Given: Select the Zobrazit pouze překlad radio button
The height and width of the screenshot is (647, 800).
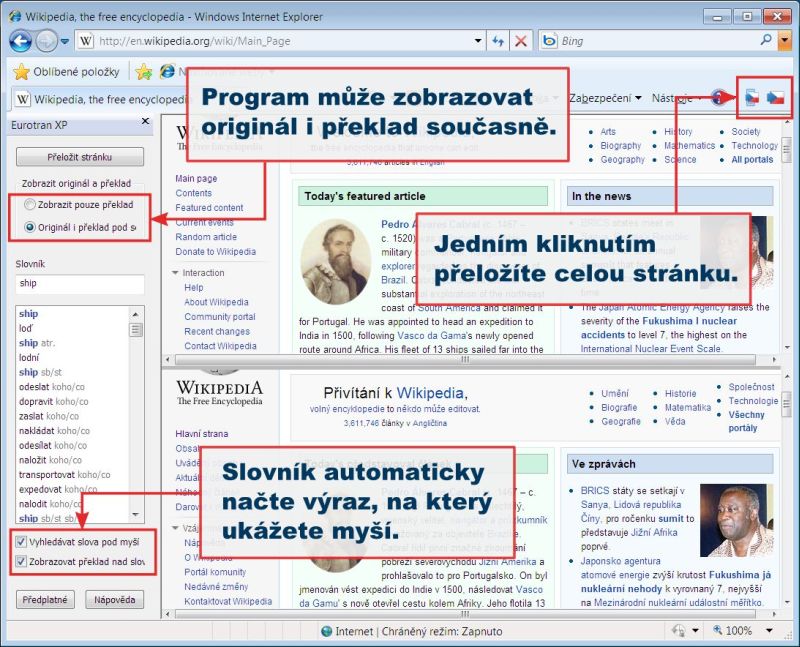Looking at the screenshot, I should click(28, 204).
